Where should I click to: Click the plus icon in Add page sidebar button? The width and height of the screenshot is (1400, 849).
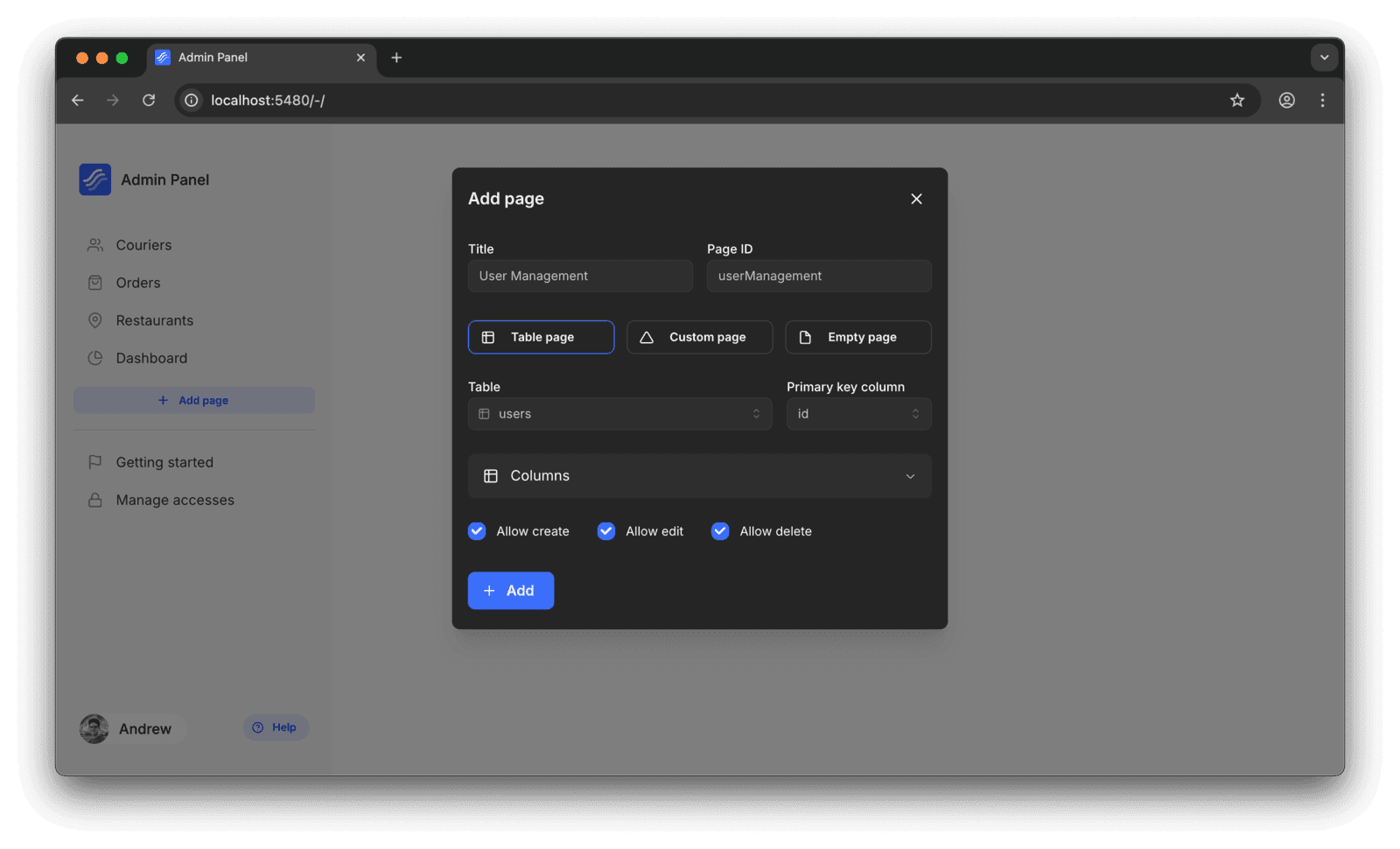(x=163, y=400)
